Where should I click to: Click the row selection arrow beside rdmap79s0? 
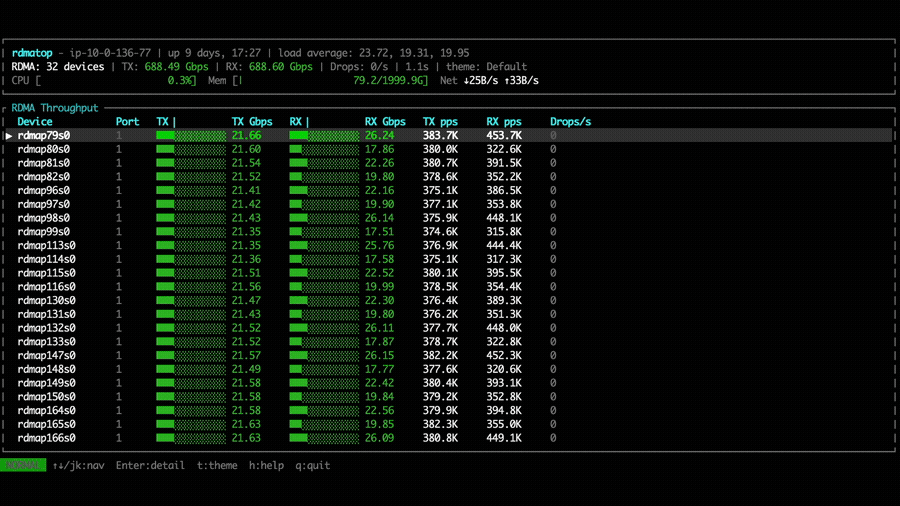click(x=9, y=136)
